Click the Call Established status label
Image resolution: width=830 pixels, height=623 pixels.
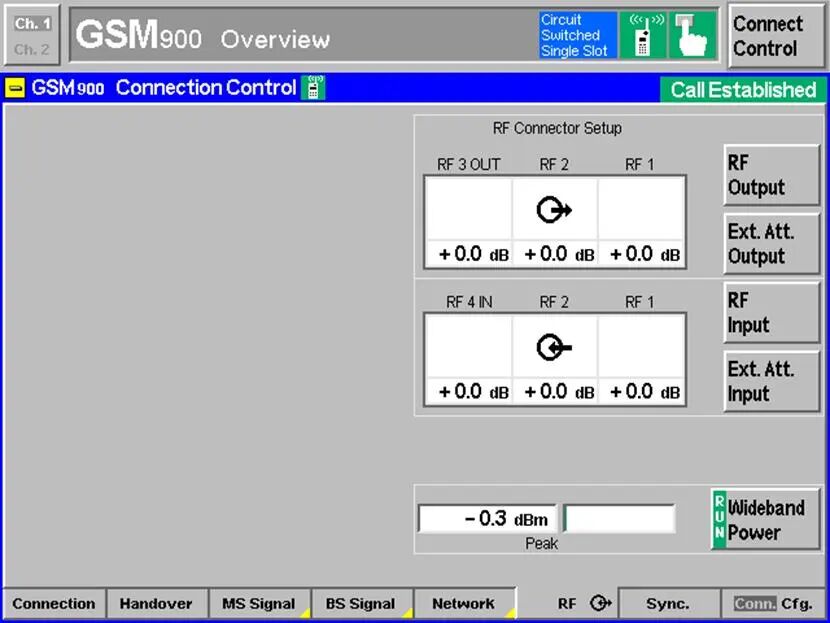coord(743,89)
